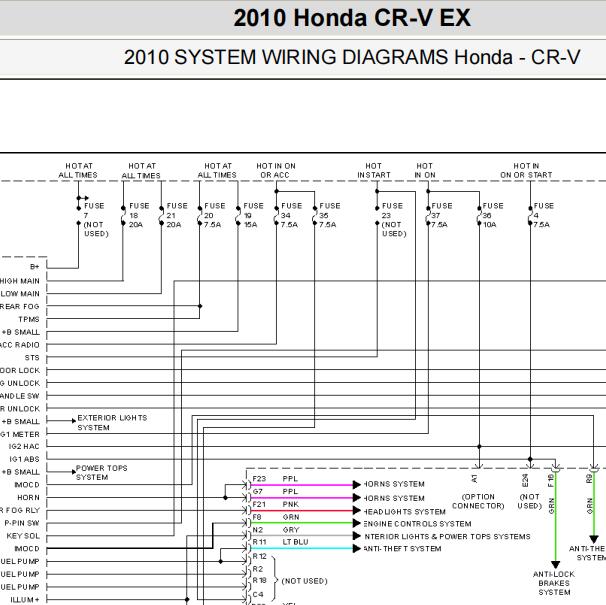The width and height of the screenshot is (606, 605).
Task: Click the 'ACC RADIO' pin label
Action: [x=20, y=345]
